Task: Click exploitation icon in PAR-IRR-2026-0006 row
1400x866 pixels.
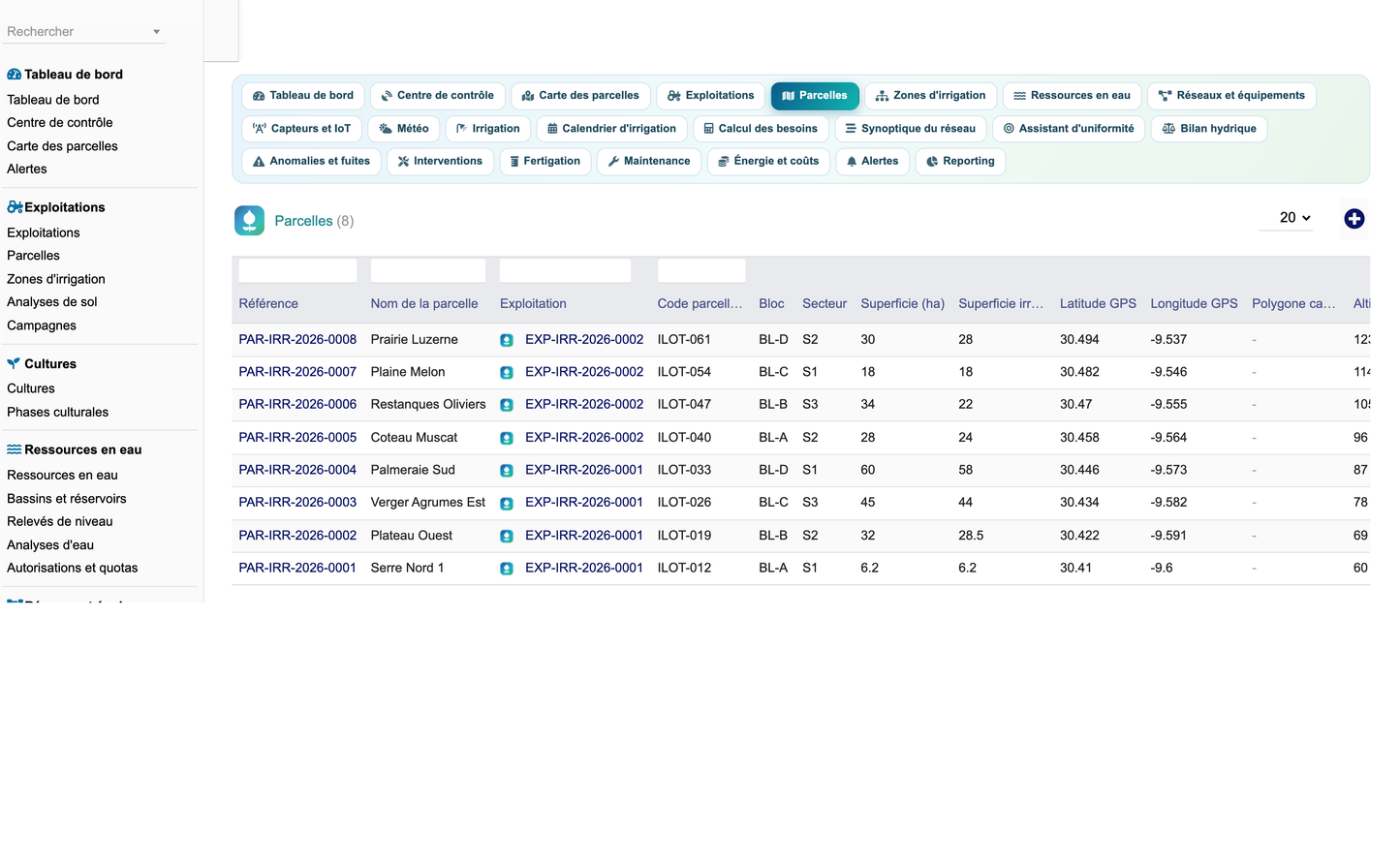Action: click(x=507, y=405)
